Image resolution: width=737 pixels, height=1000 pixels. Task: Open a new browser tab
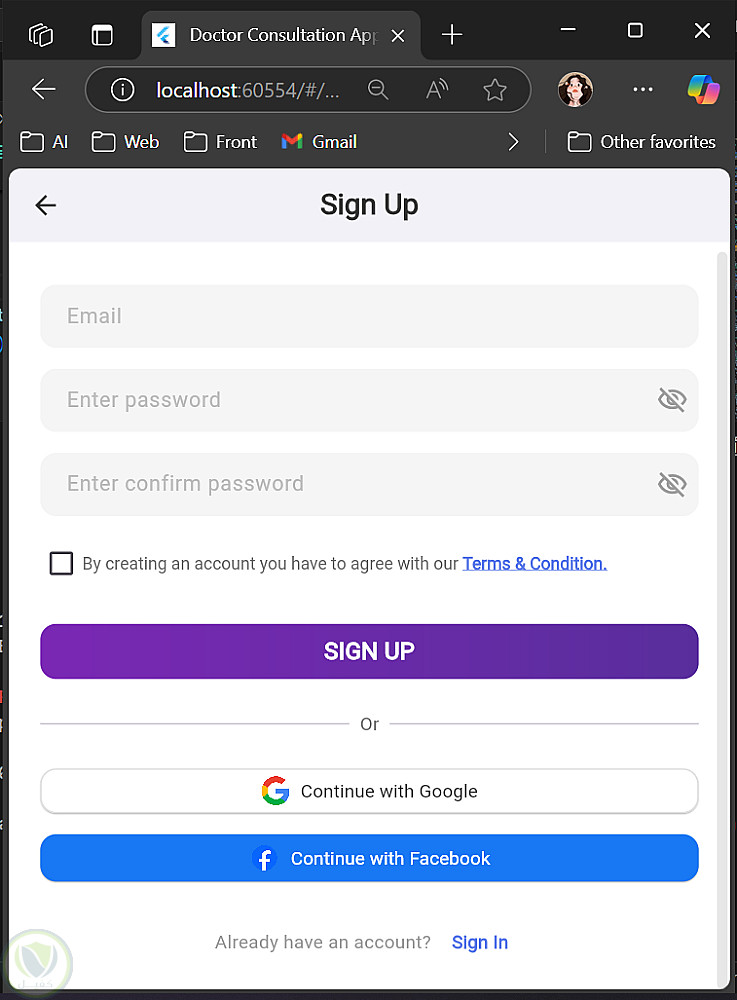(452, 35)
